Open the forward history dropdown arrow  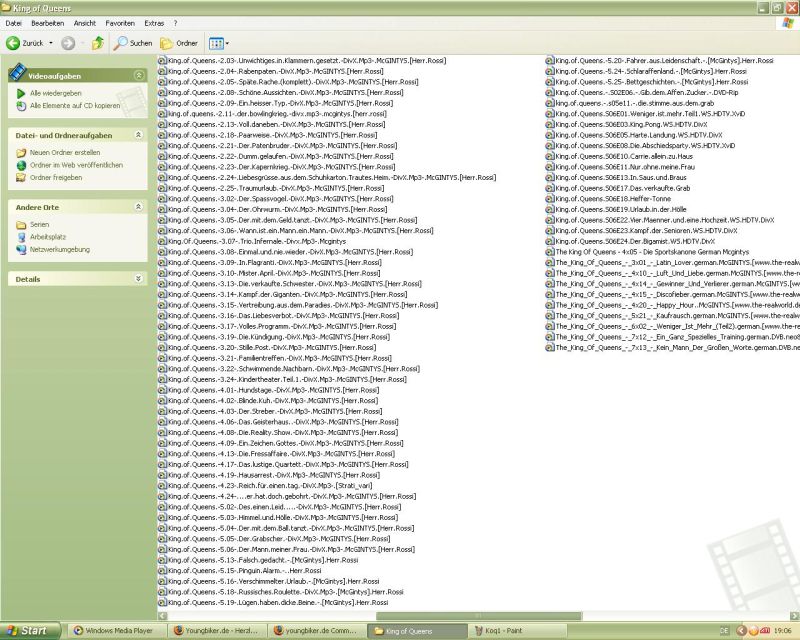tap(82, 43)
